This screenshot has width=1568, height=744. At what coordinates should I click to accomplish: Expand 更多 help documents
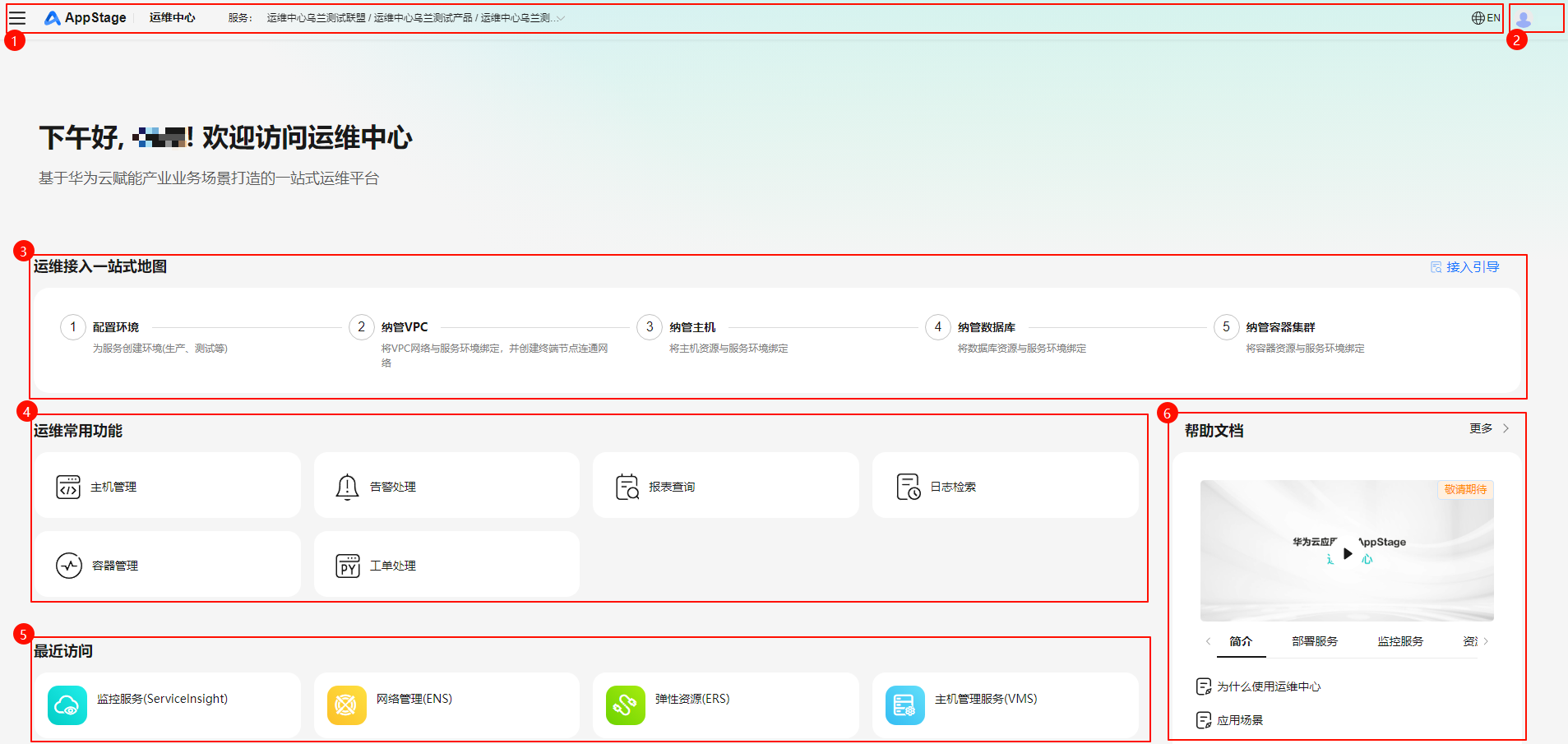click(x=1488, y=428)
